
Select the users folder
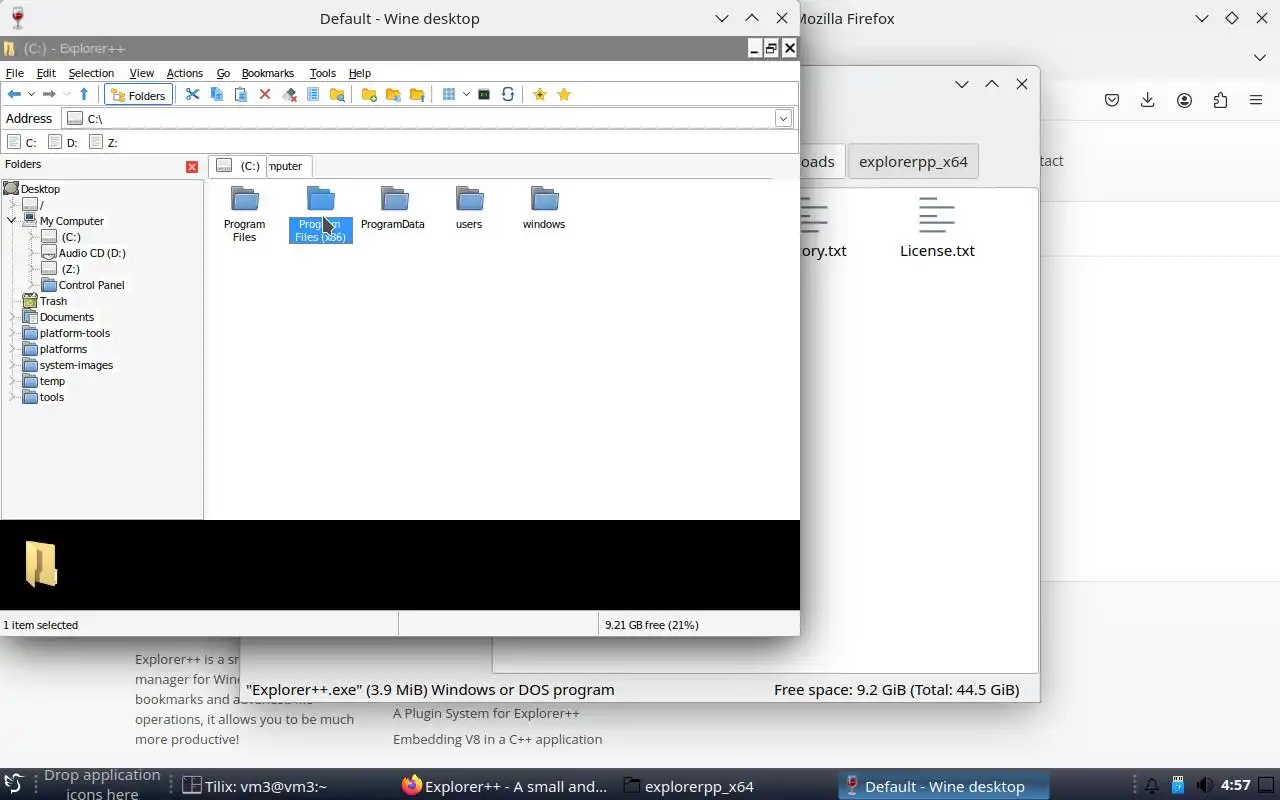tap(469, 208)
